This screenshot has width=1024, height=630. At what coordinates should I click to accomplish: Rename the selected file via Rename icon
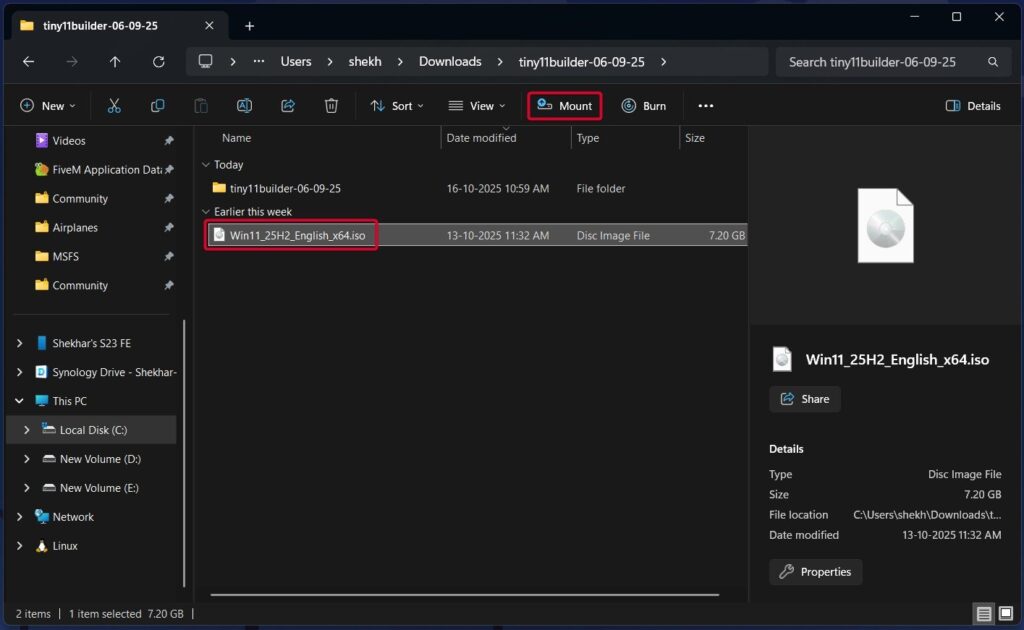tap(244, 105)
